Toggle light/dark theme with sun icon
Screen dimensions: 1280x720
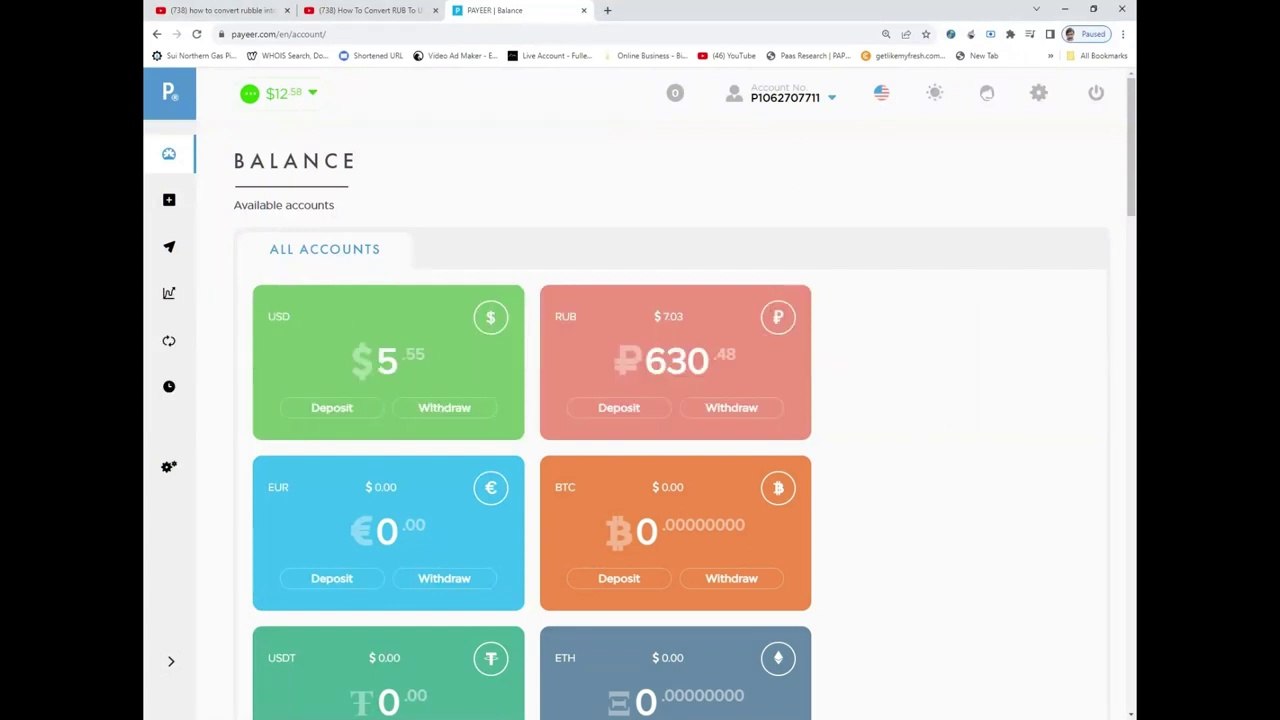coord(934,93)
